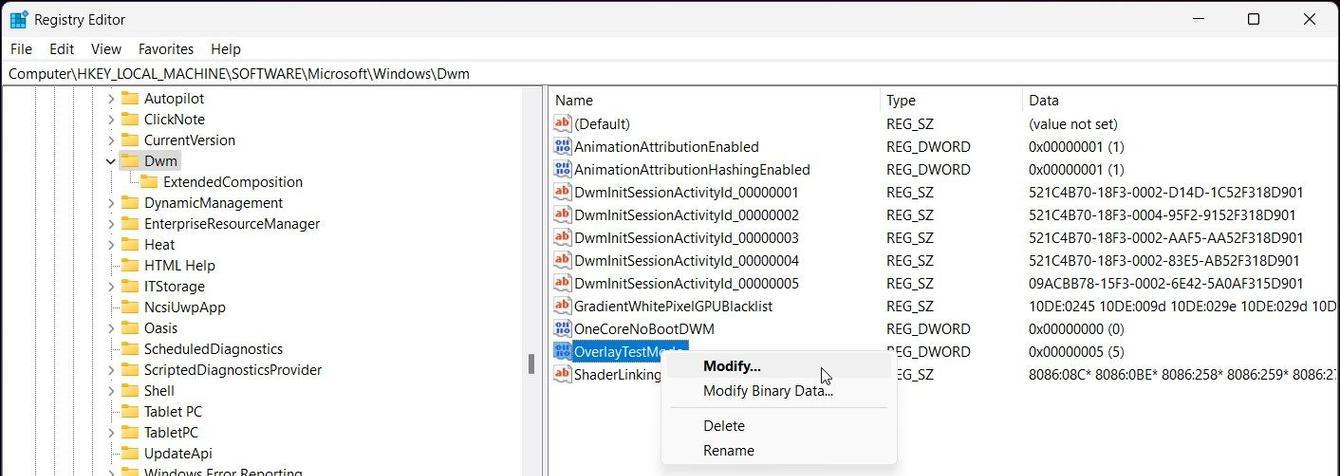Click the ExtendedComposition folder icon
This screenshot has height=476, width=1340.
[x=148, y=182]
